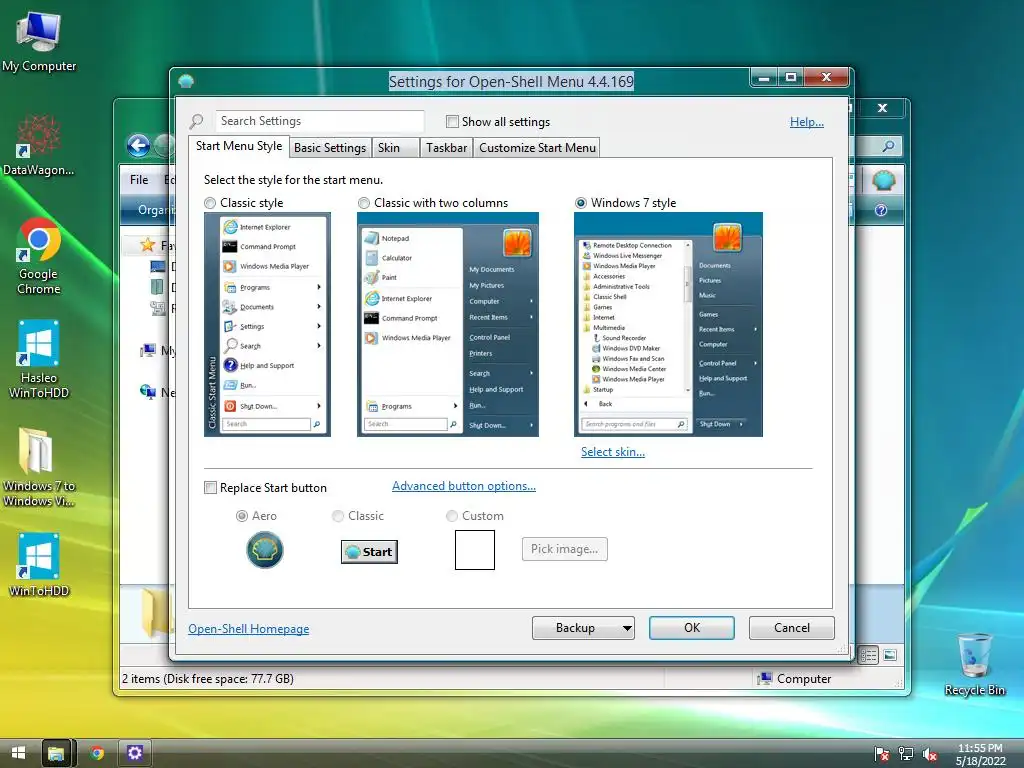Screen dimensions: 1024x768
Task: Open the Hasleo WinToHDD desktop shortcut
Action: click(39, 359)
